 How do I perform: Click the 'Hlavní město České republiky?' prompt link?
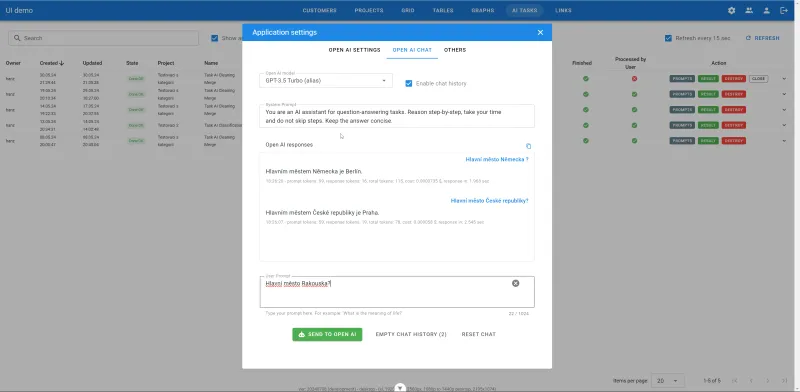[x=489, y=201]
